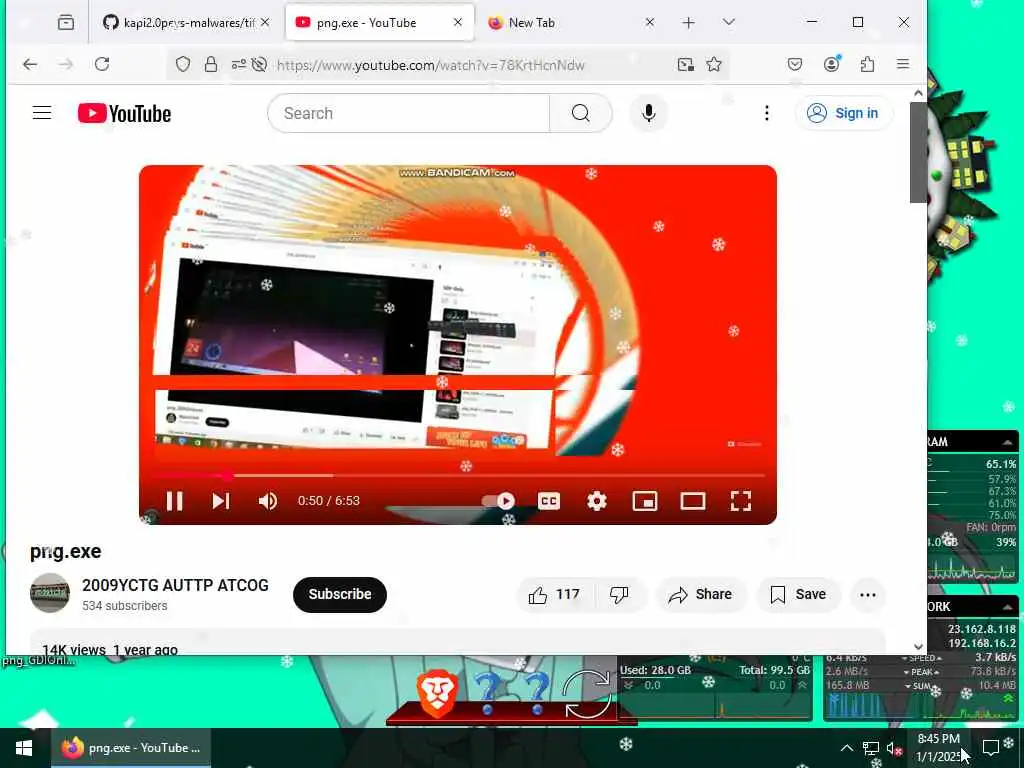Image resolution: width=1024 pixels, height=768 pixels.
Task: Pause the video
Action: pos(174,501)
